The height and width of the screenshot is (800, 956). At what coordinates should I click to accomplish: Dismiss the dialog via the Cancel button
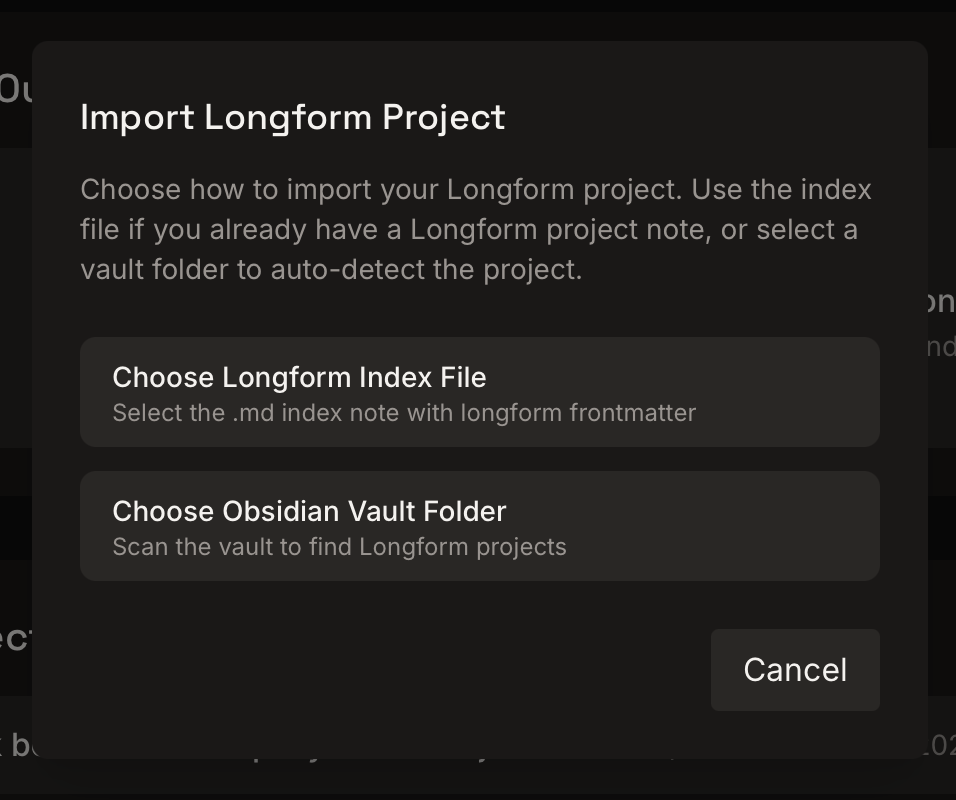[x=794, y=669]
